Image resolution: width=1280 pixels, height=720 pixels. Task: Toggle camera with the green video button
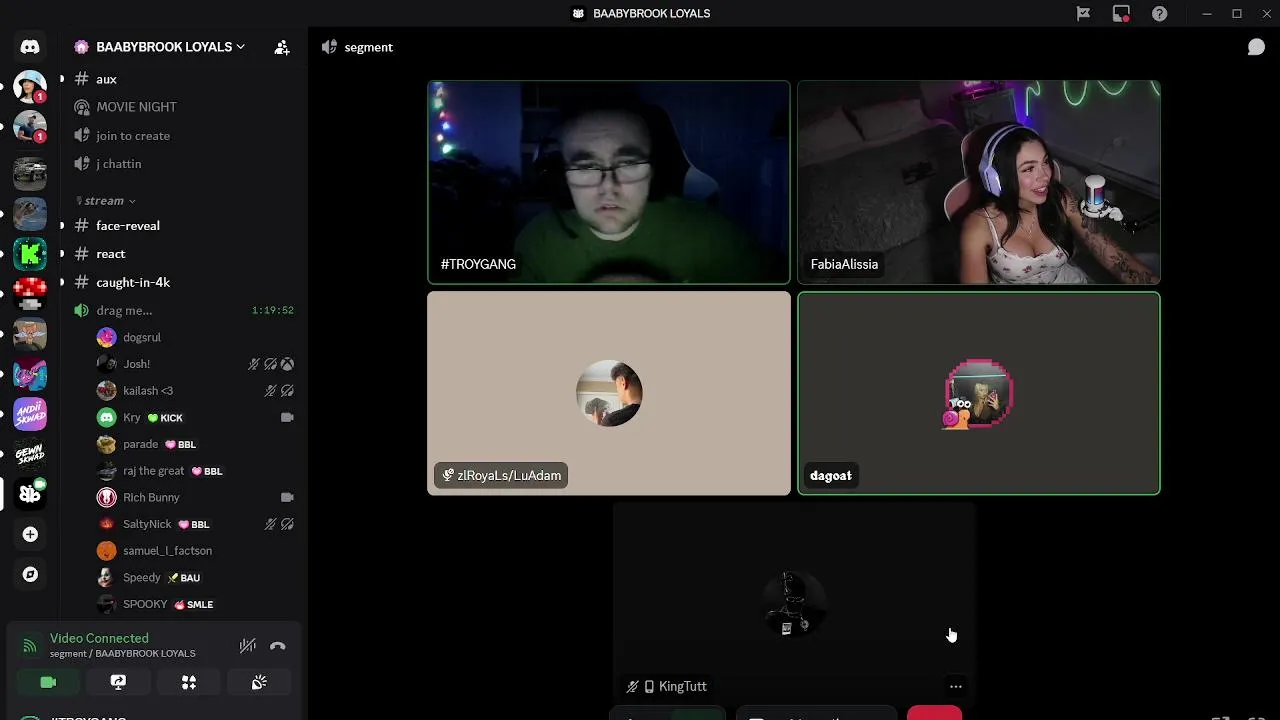[48, 682]
